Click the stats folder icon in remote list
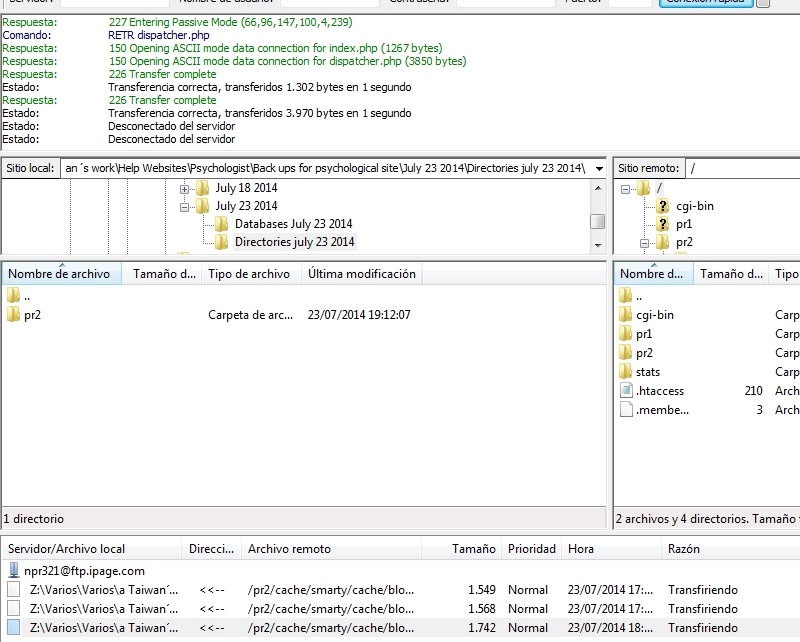 [626, 371]
